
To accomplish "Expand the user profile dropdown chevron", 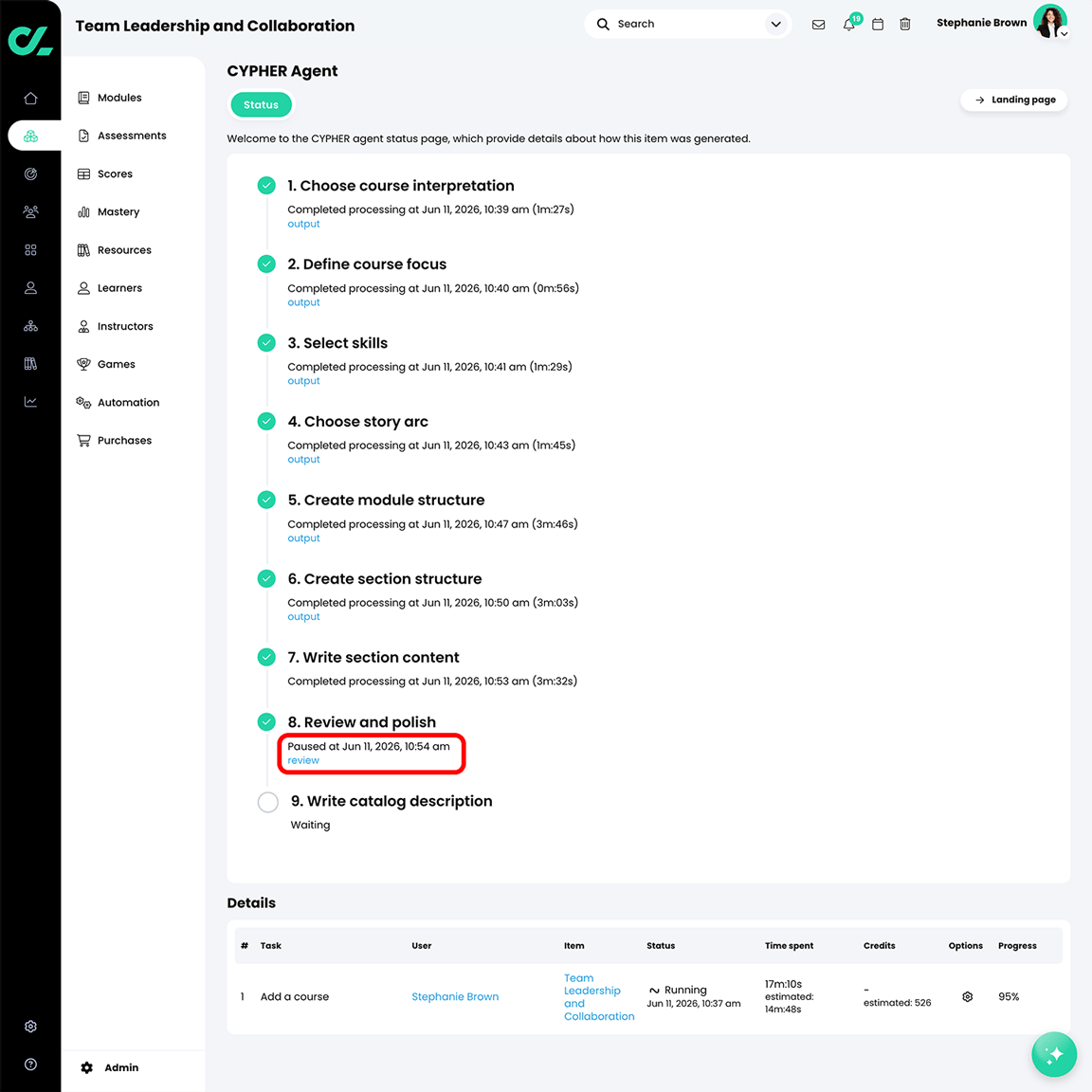I will coord(1065,33).
